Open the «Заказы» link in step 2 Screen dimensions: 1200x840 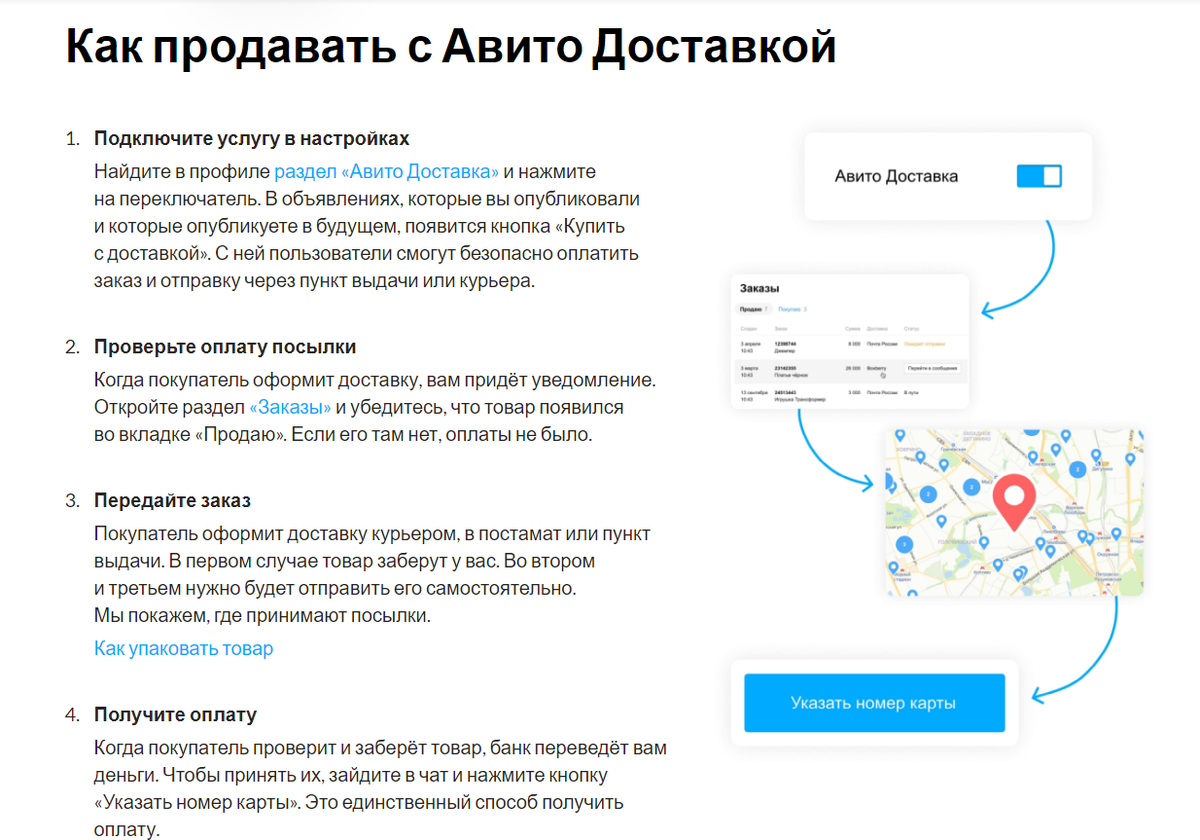(x=290, y=408)
